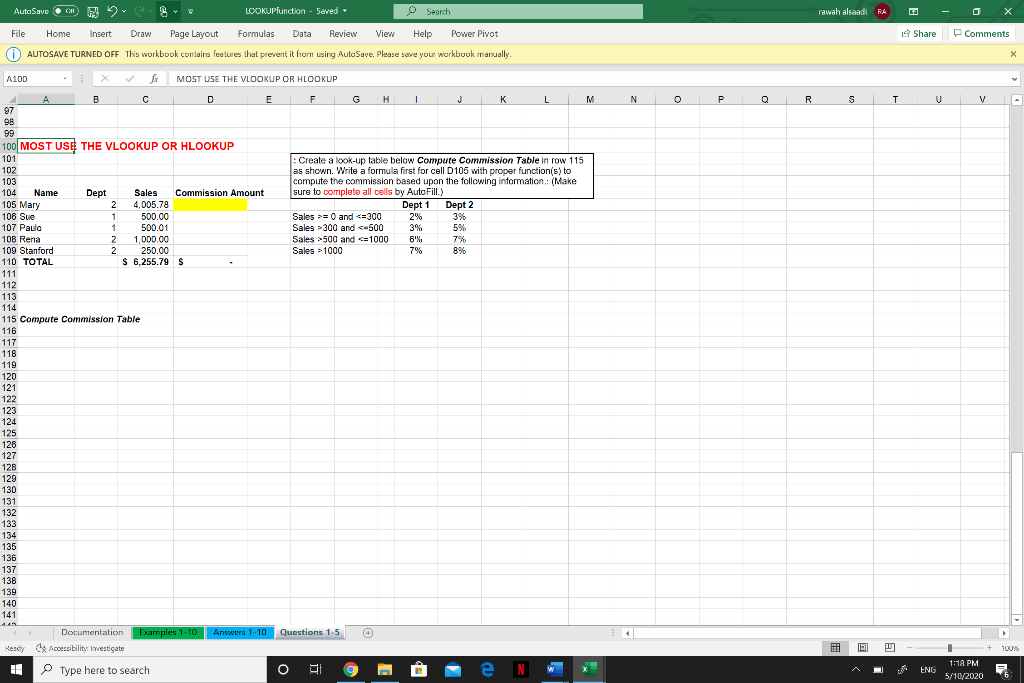1024x683 pixels.
Task: Open the Answers 1-10 sheet tab
Action: pos(240,632)
